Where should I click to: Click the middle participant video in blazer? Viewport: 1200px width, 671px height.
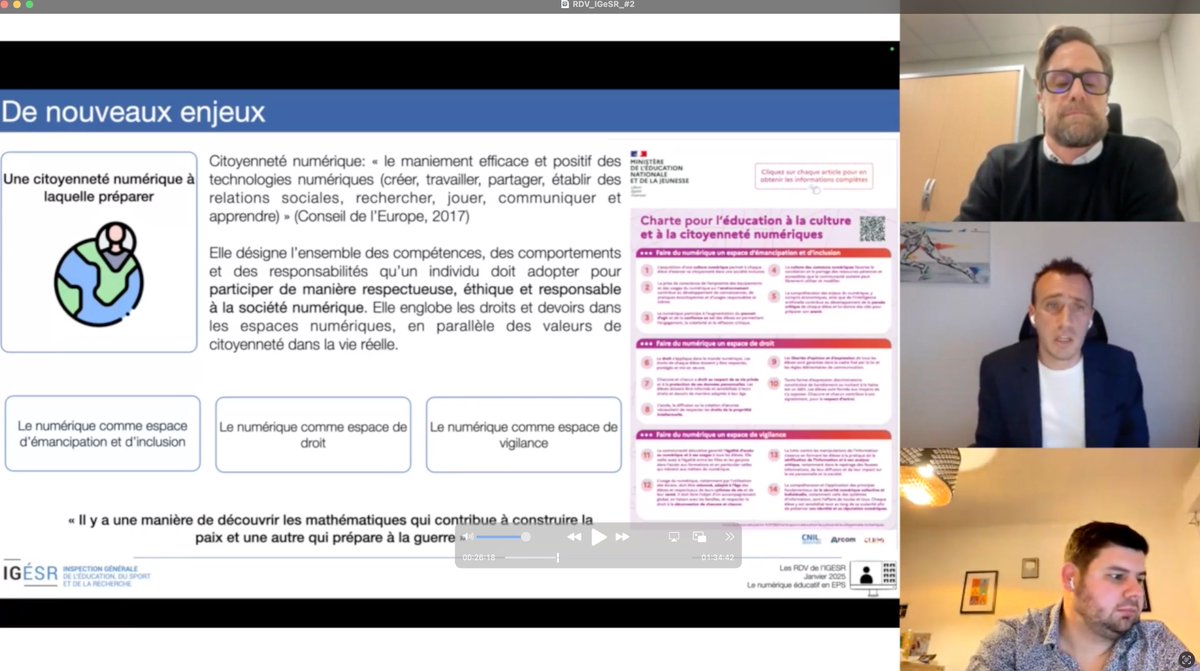[x=1050, y=334]
